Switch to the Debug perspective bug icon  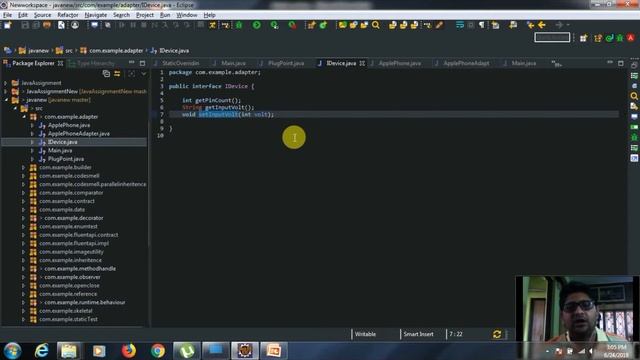pyautogui.click(x=620, y=38)
